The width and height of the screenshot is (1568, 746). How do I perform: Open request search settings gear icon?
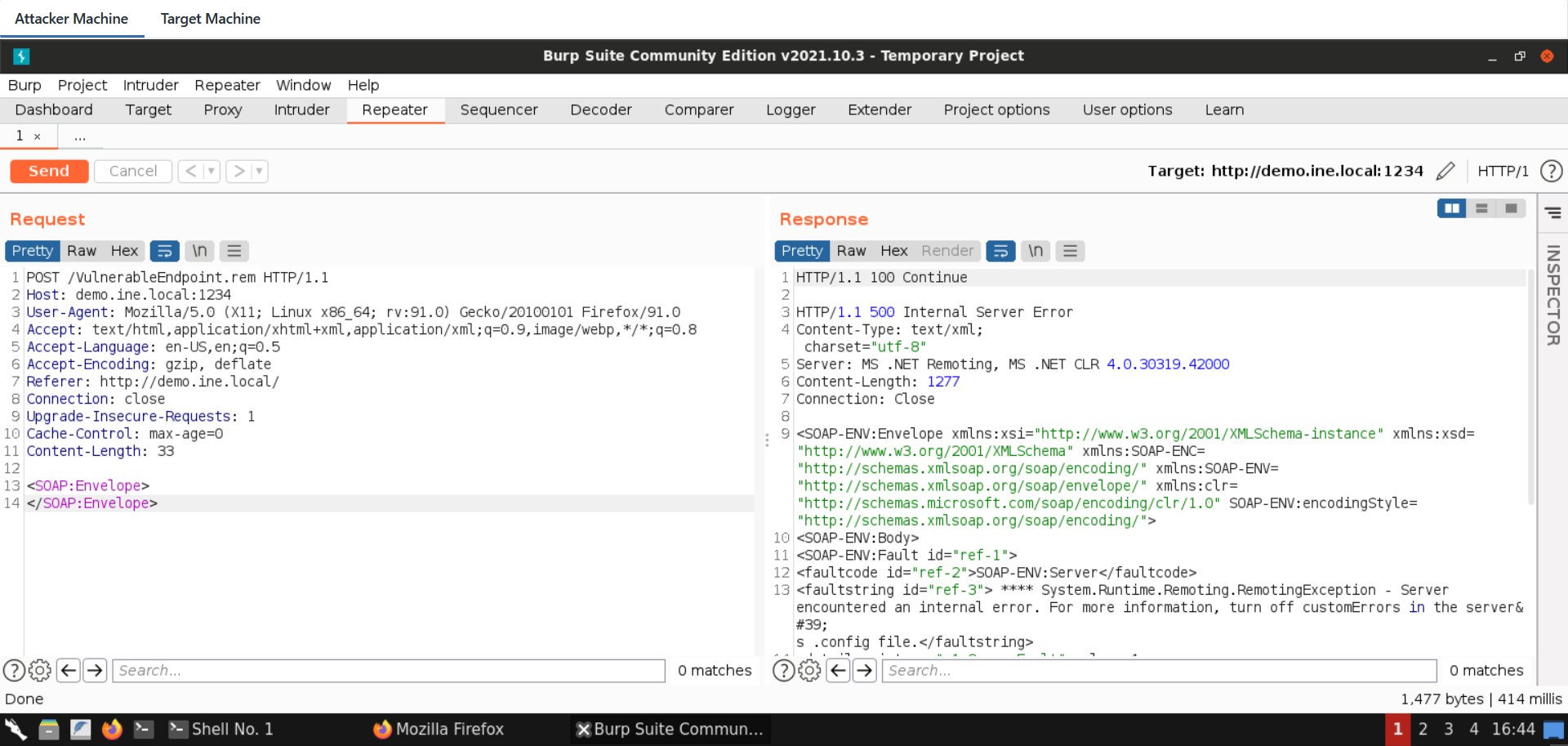(x=39, y=671)
